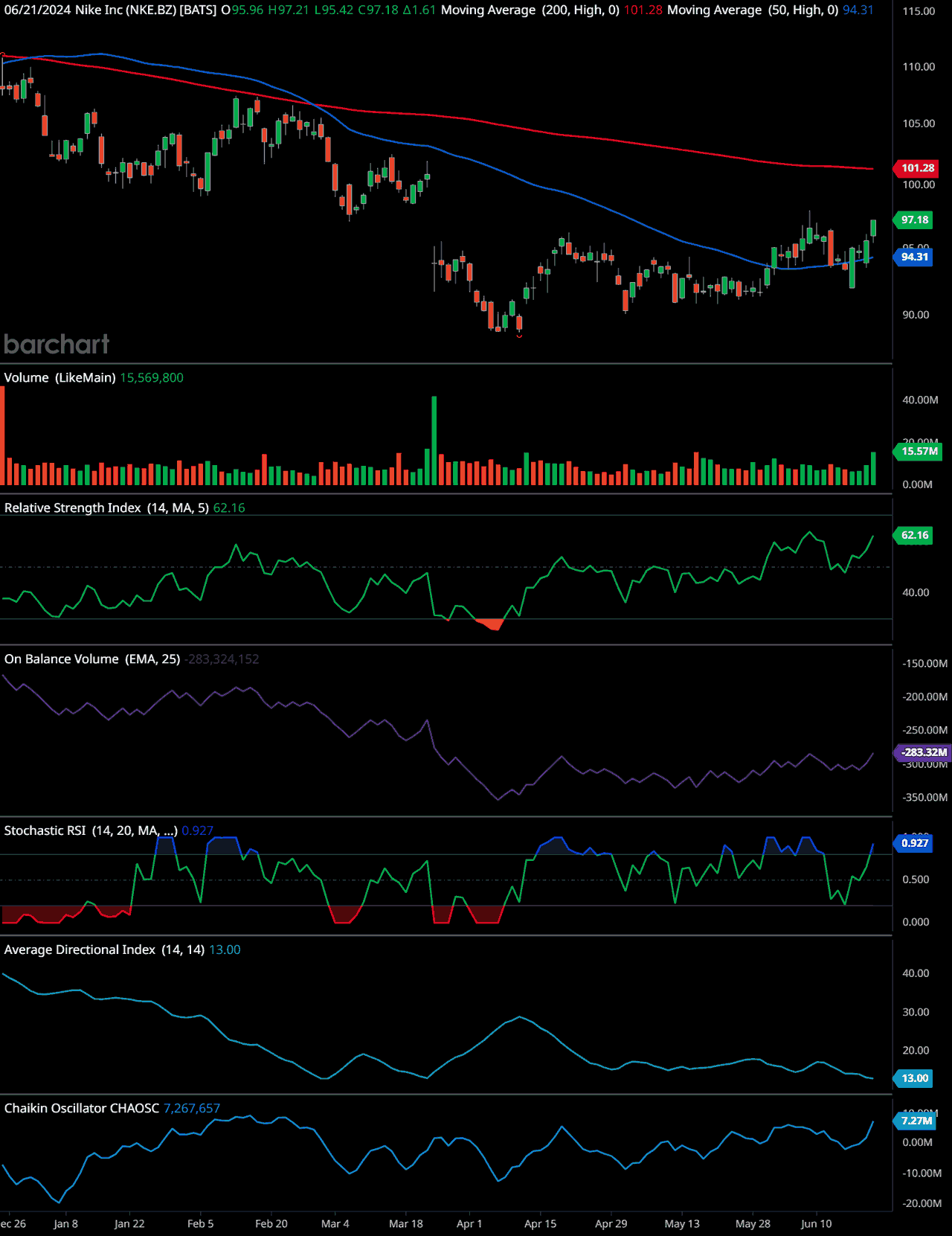Click the Feb 5 date on time axis

click(x=200, y=1224)
